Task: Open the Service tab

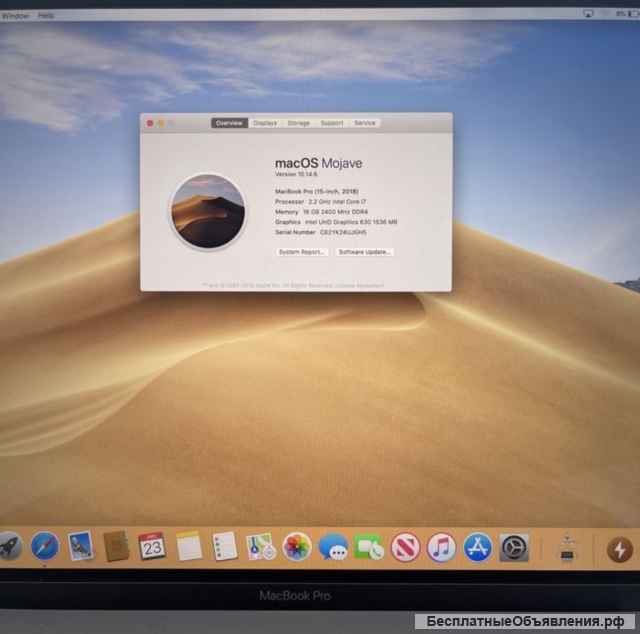Action: (364, 123)
